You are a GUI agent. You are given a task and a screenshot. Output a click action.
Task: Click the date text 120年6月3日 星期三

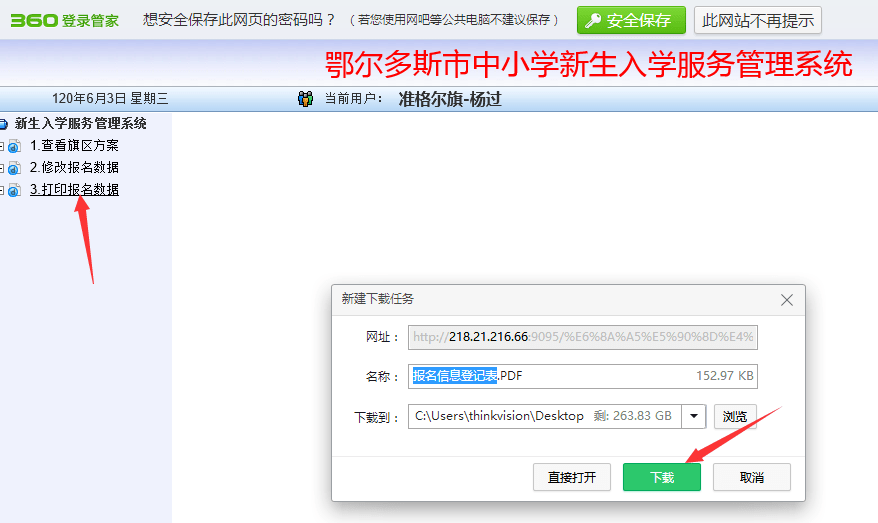pos(110,99)
